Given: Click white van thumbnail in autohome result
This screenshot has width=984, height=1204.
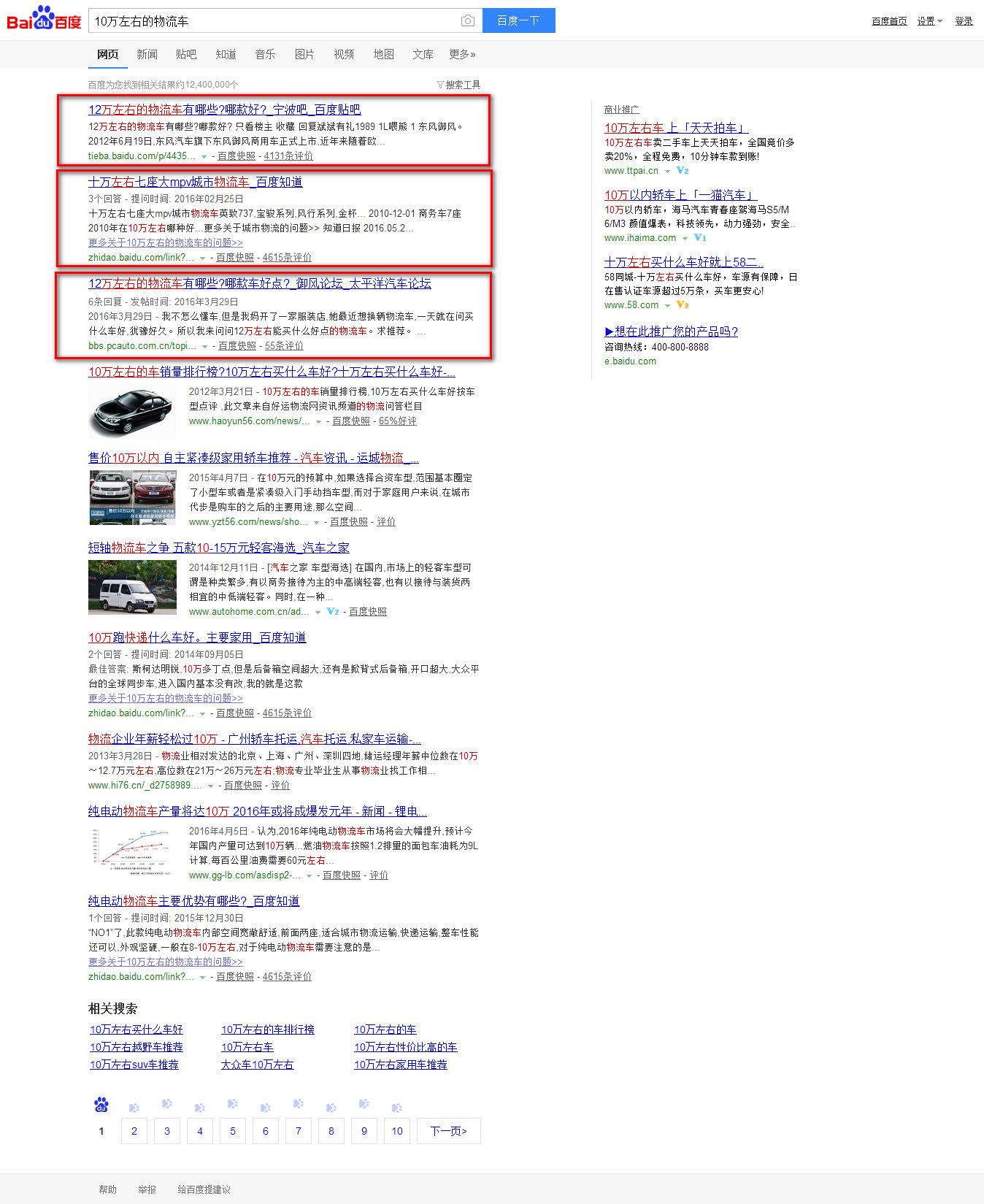Looking at the screenshot, I should click(x=132, y=588).
